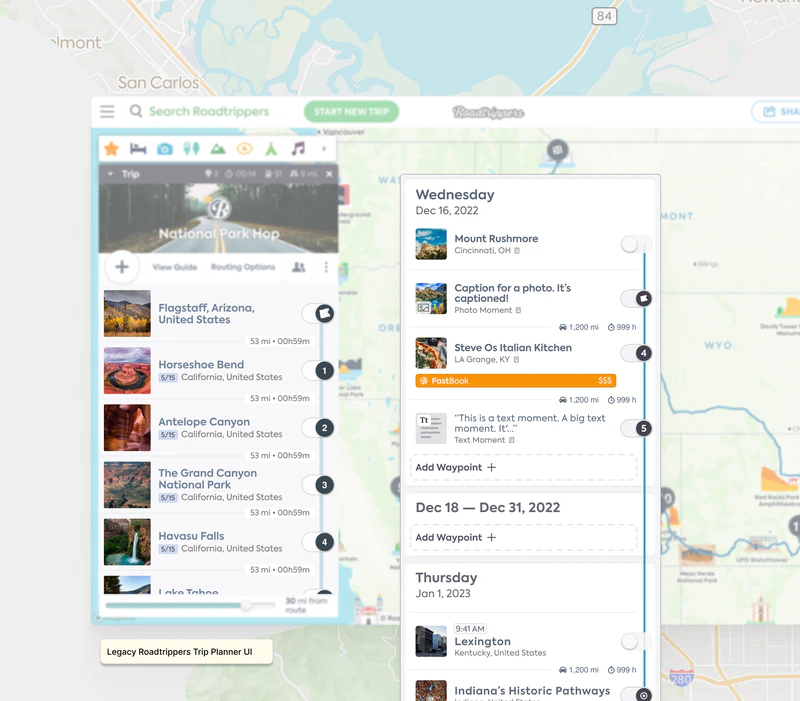
Task: Click the map pin above the itinerary panel
Action: point(558,151)
